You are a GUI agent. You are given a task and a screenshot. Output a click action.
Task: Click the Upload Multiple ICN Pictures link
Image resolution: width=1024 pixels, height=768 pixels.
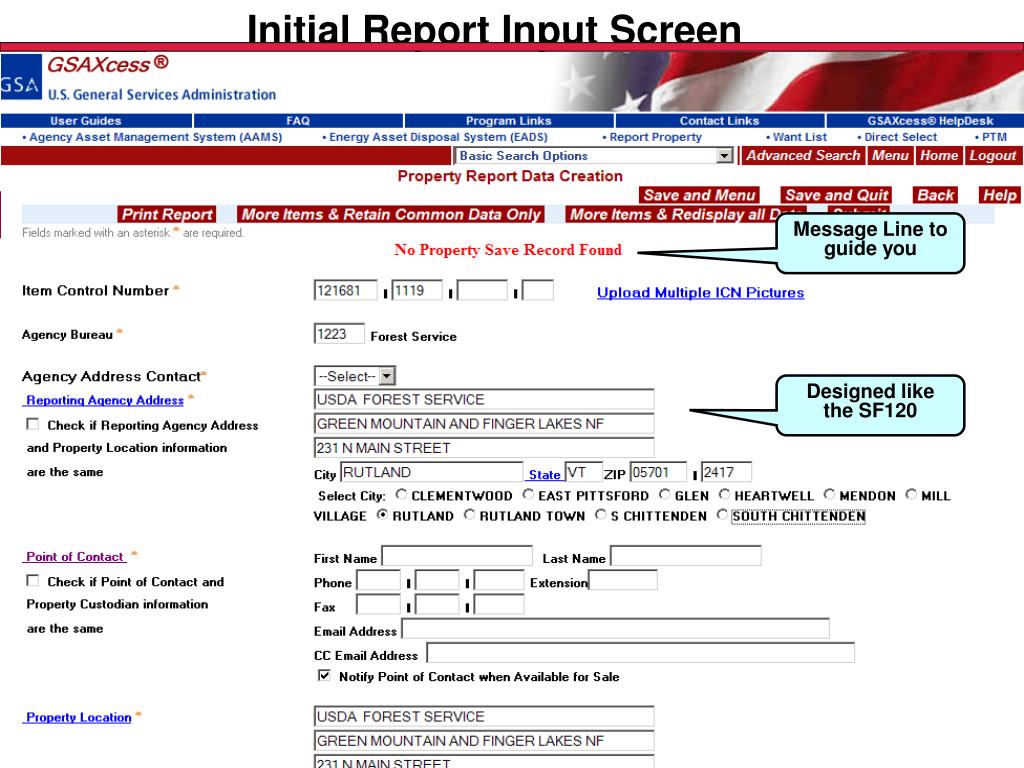700,293
